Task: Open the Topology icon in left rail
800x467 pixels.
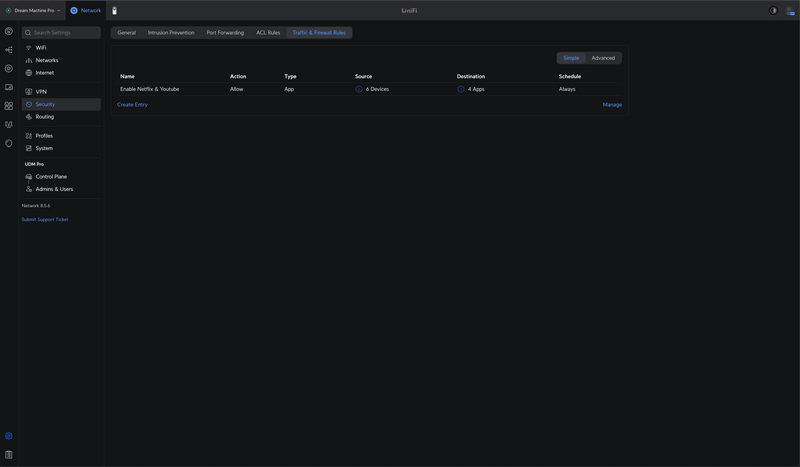Action: pyautogui.click(x=9, y=50)
